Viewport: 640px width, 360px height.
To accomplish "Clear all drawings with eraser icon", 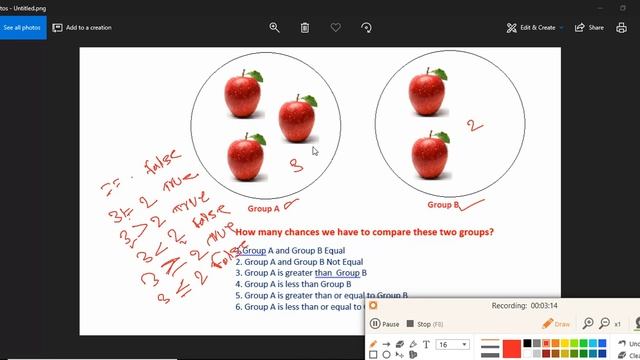I will [629, 355].
